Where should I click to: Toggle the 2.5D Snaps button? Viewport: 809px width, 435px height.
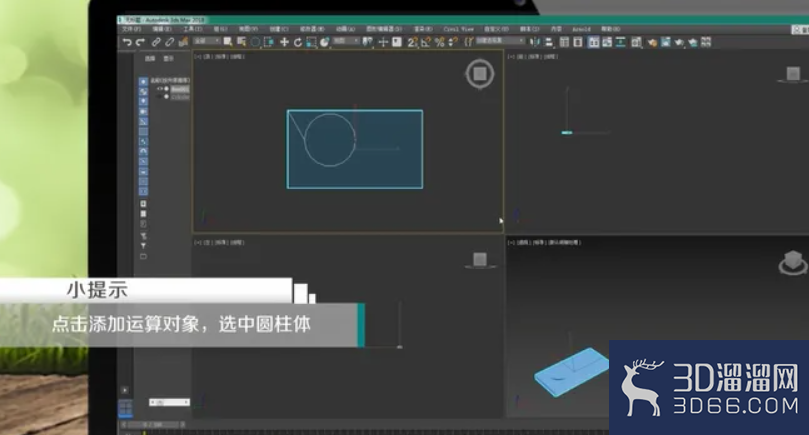pyautogui.click(x=412, y=42)
